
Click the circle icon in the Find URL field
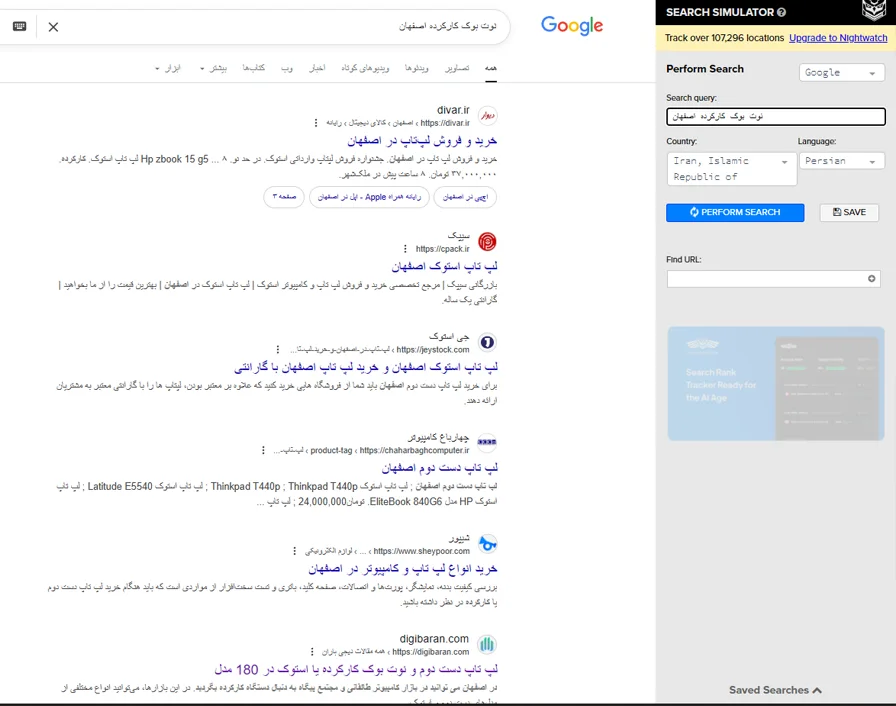pos(871,279)
